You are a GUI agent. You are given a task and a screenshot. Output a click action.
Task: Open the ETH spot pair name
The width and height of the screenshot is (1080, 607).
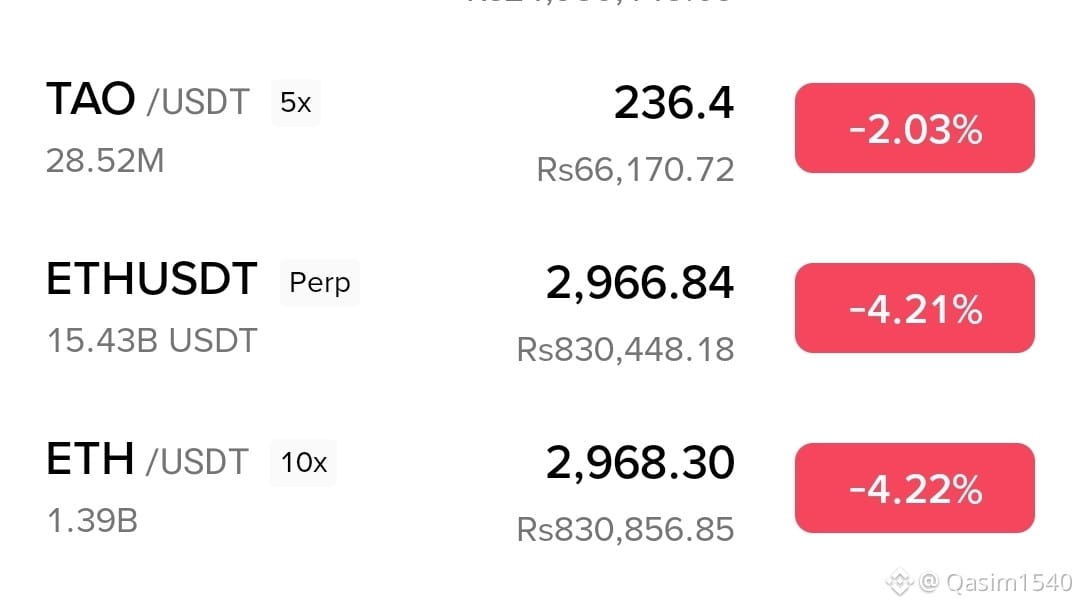146,460
